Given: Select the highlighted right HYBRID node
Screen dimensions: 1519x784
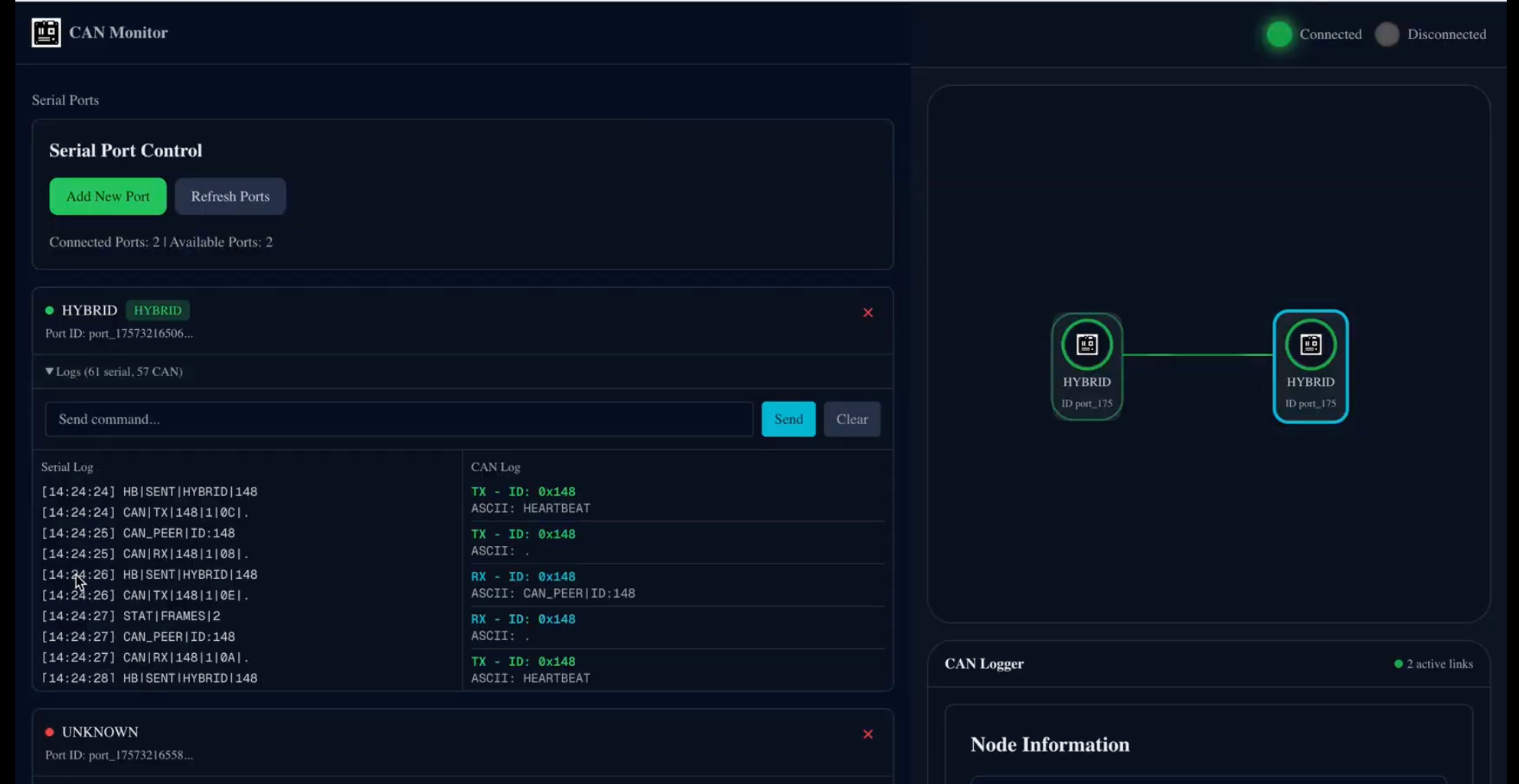Looking at the screenshot, I should 1310,366.
